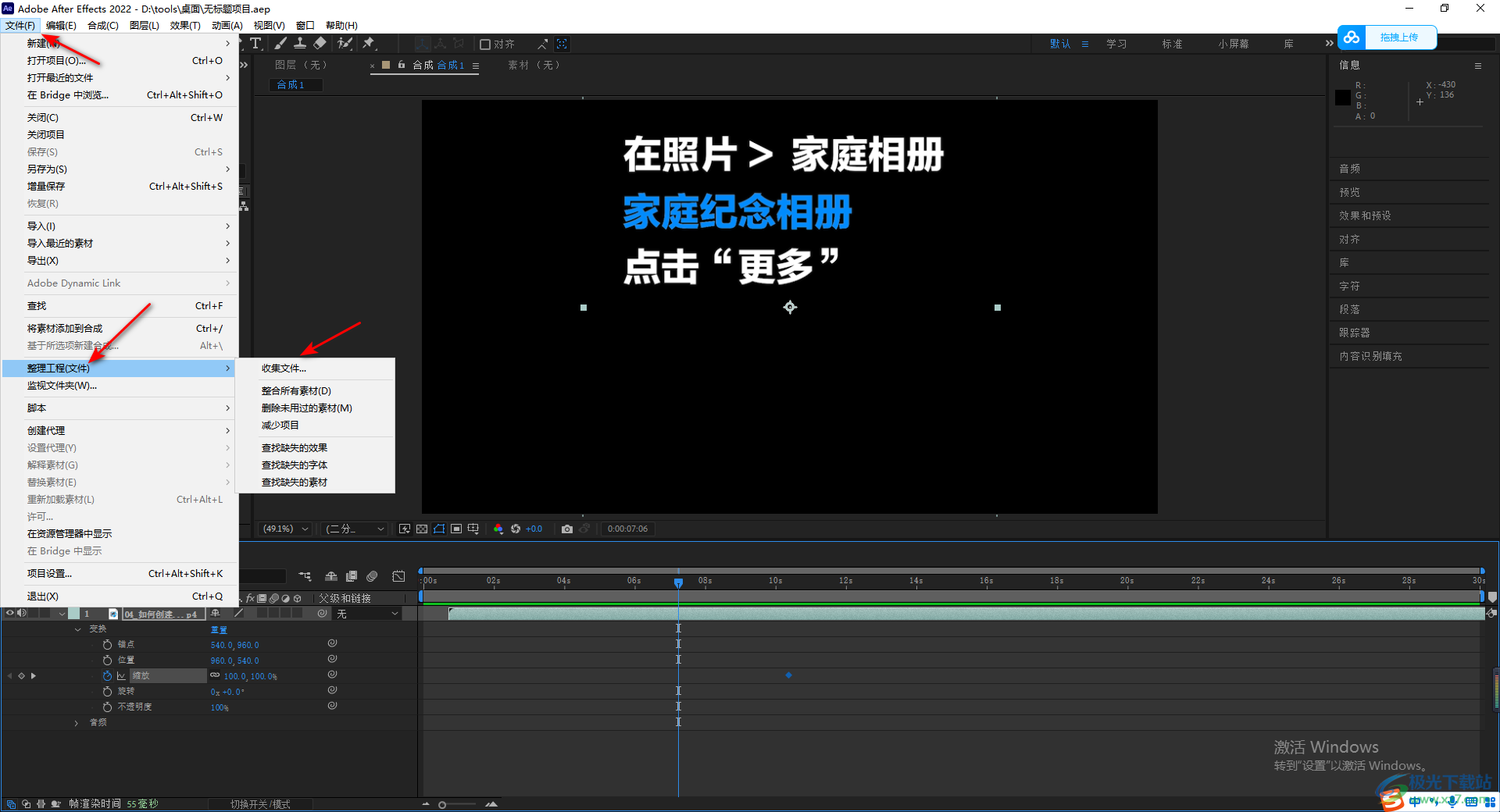Hide layer 1 video with eye icon

[x=10, y=614]
